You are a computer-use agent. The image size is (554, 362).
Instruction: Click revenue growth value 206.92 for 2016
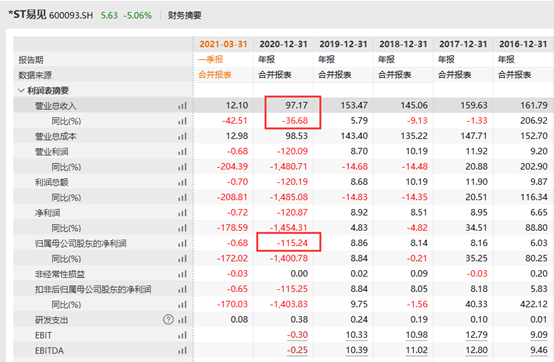pyautogui.click(x=534, y=121)
